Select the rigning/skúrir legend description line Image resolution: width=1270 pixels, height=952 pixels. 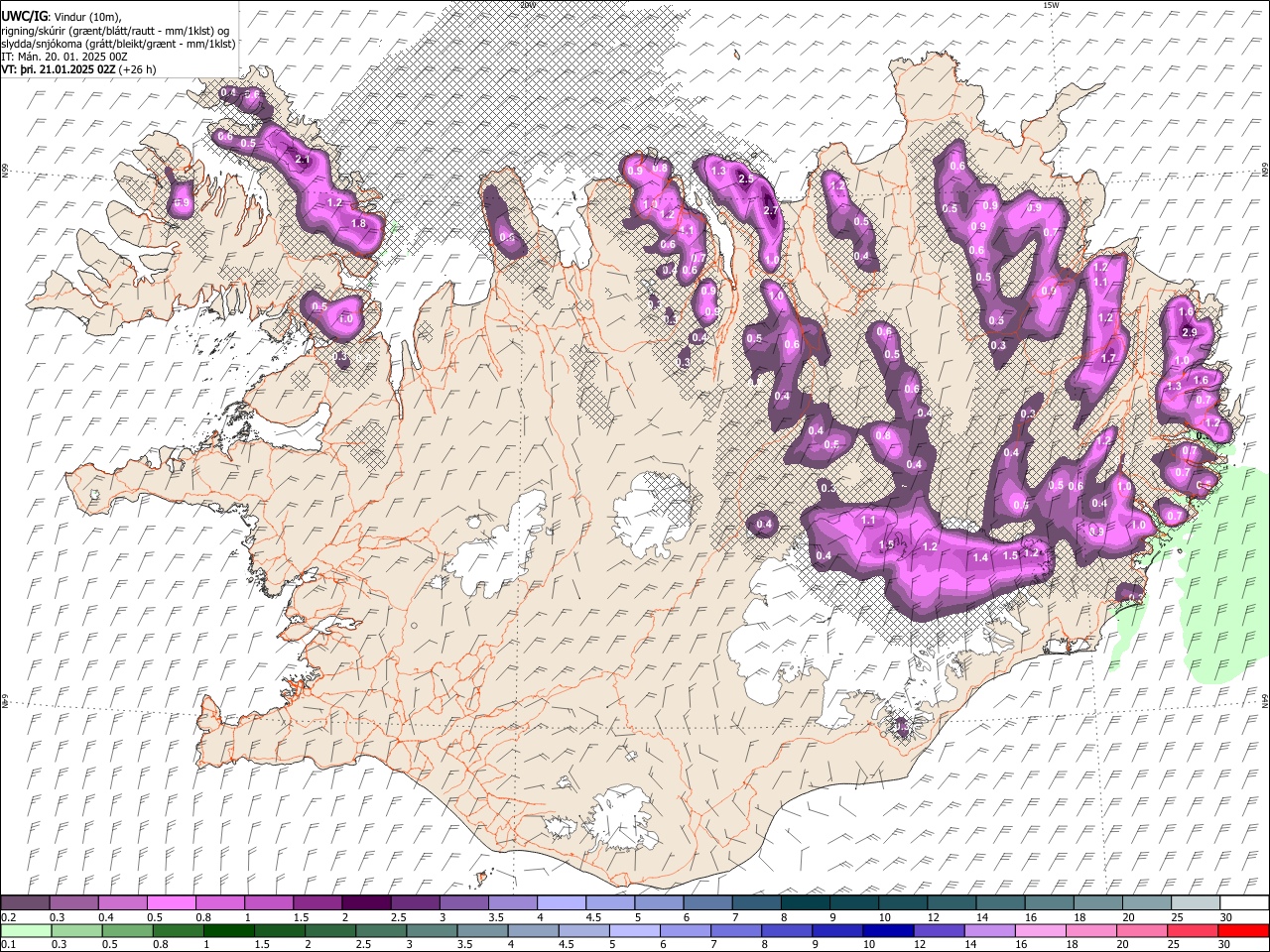(117, 31)
